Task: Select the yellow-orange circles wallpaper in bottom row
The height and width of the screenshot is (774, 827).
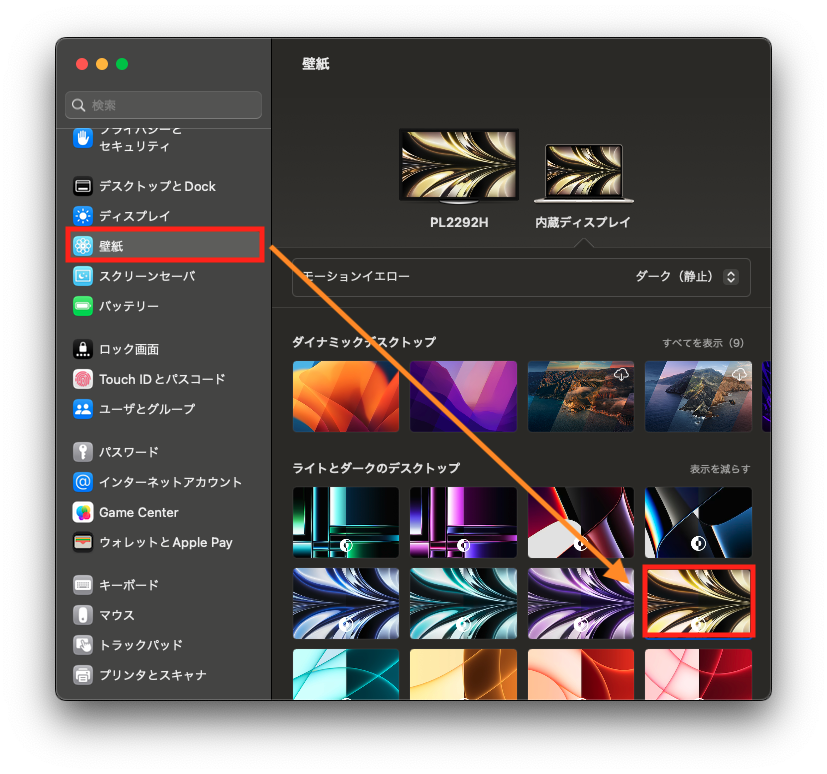Action: 463,674
